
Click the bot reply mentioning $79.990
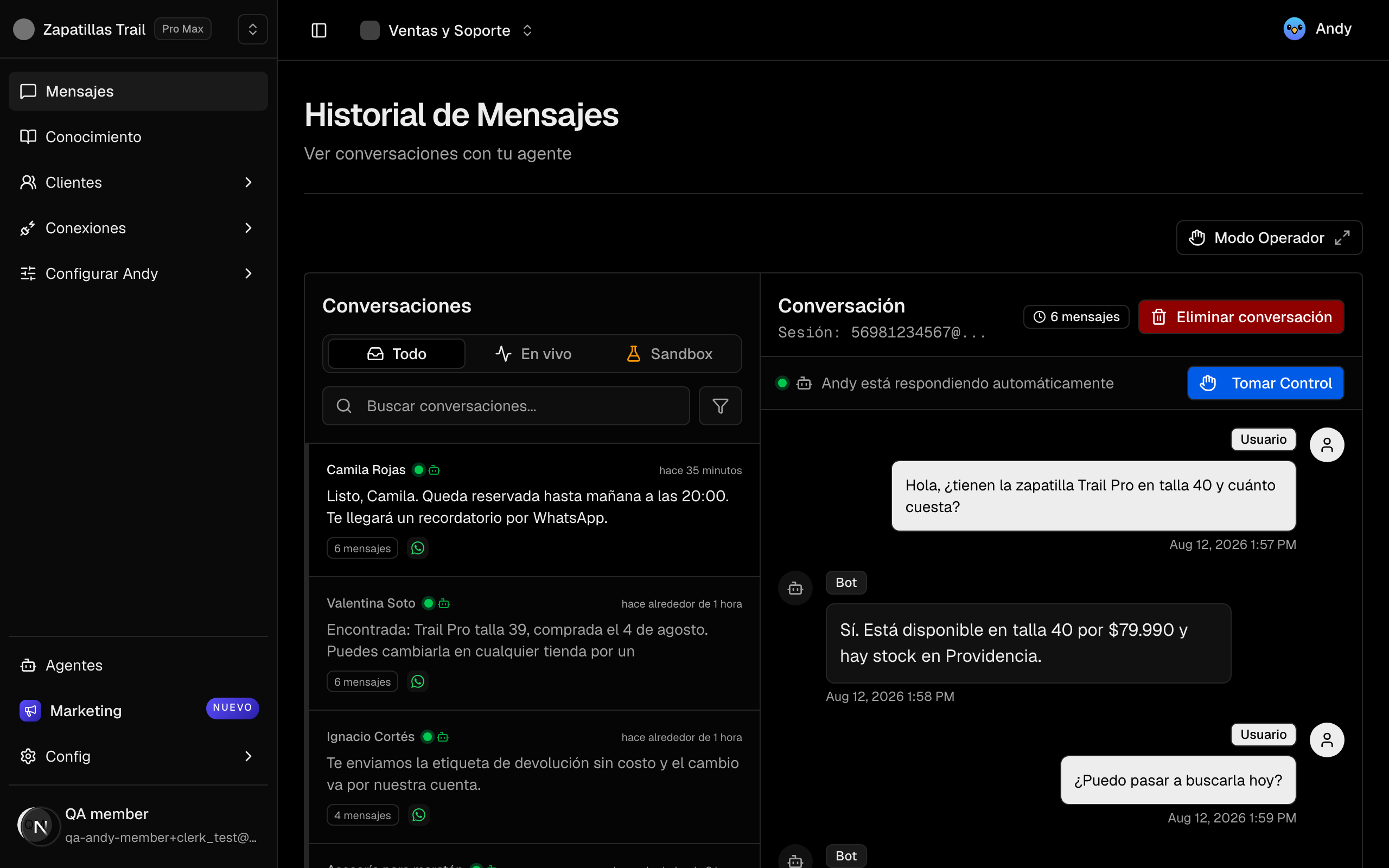point(1028,643)
